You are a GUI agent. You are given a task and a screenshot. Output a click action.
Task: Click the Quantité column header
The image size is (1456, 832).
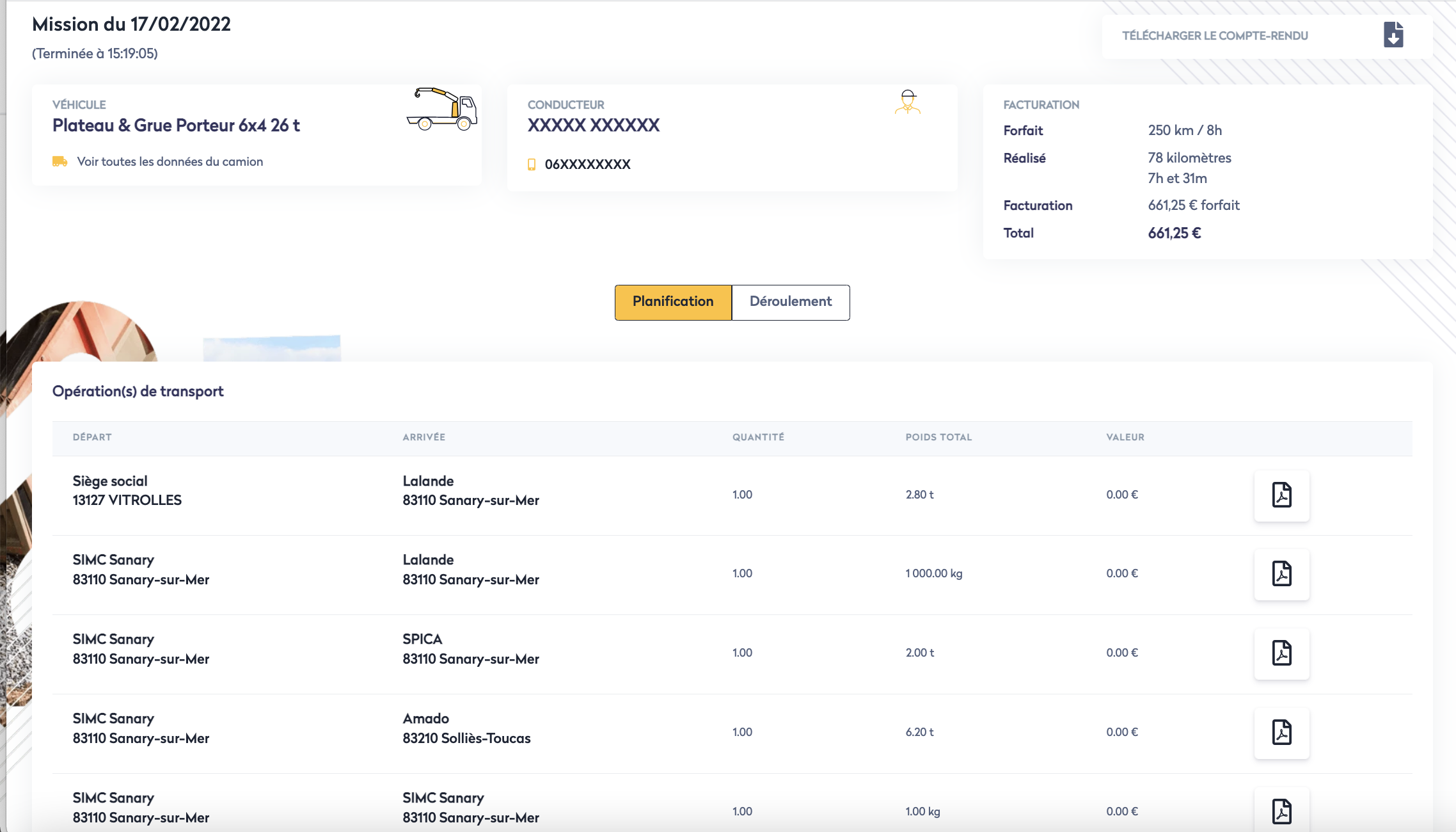tap(758, 437)
